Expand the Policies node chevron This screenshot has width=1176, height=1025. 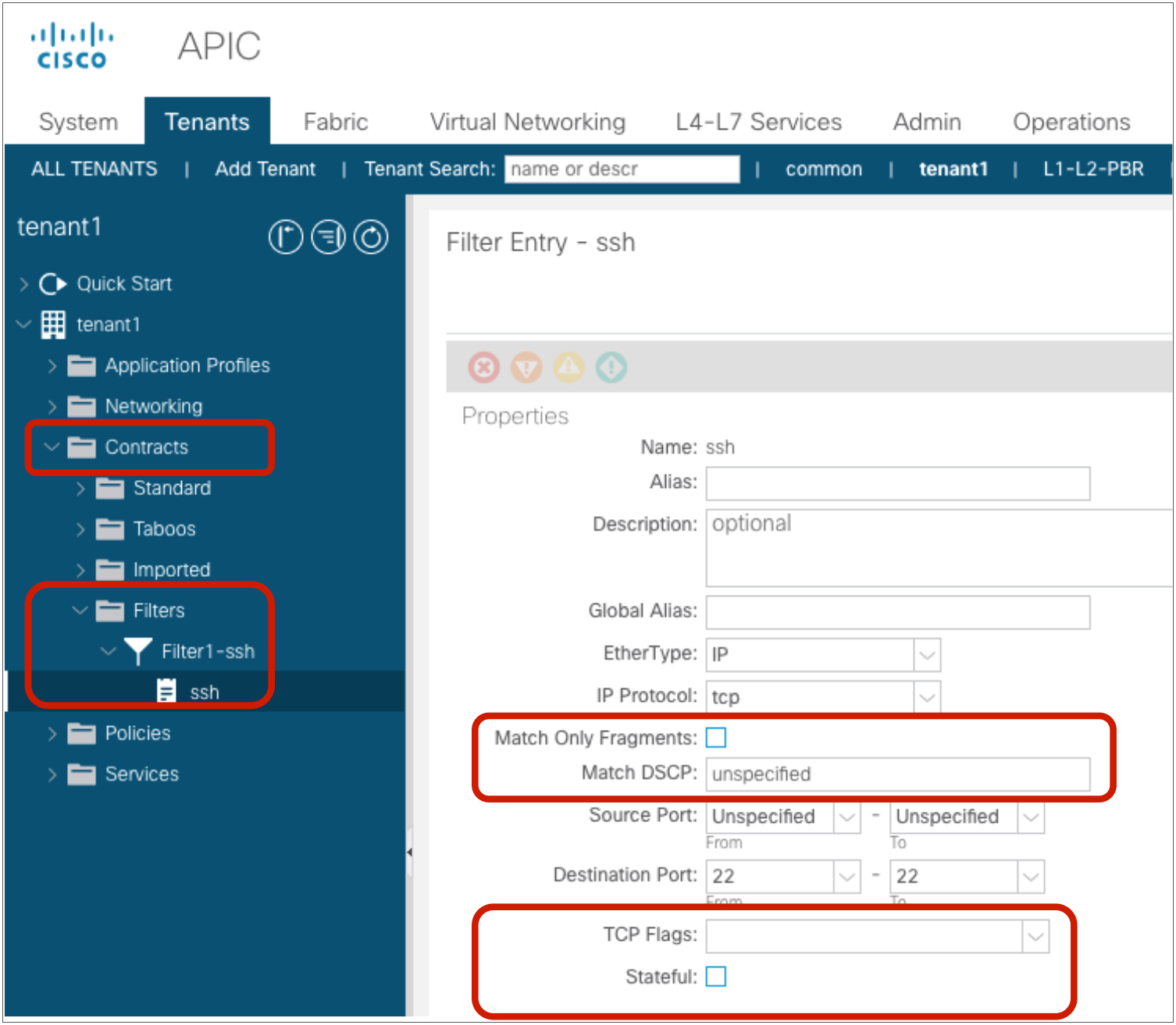(x=52, y=733)
